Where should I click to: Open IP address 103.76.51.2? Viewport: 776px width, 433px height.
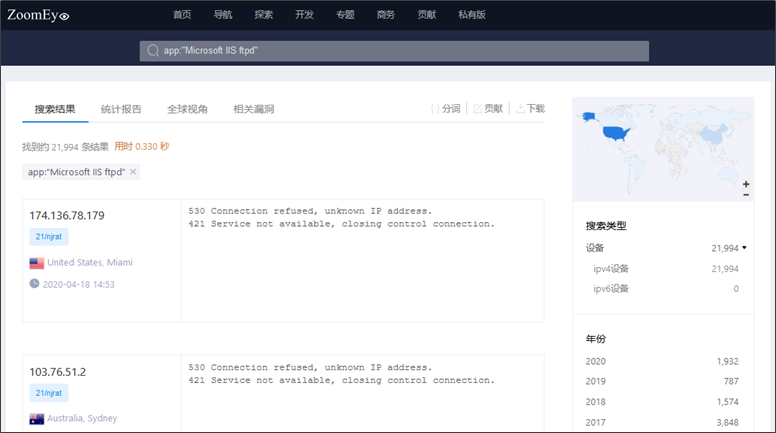(x=57, y=372)
